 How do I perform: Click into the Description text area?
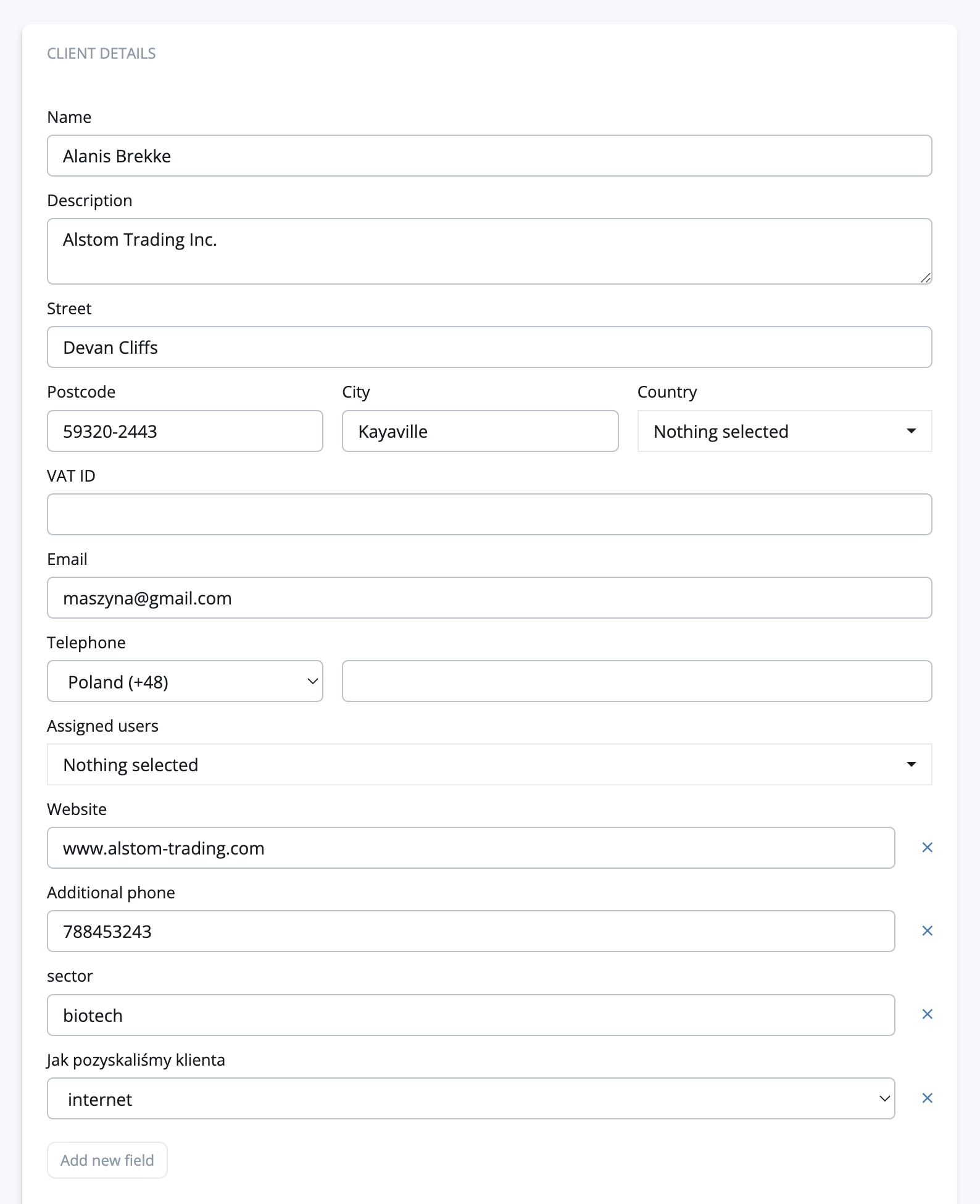point(489,251)
